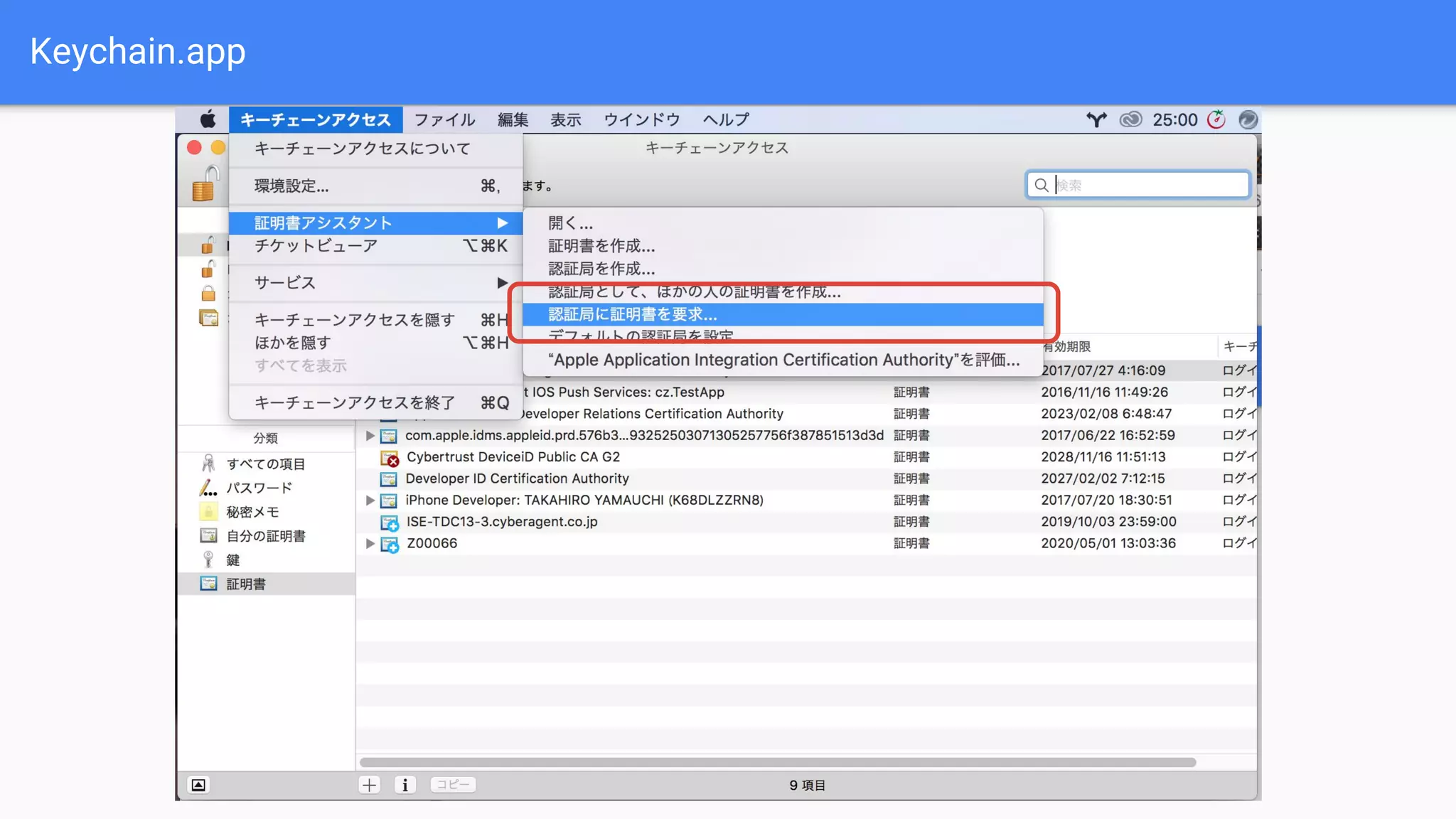Viewport: 1456px width, 819px height.
Task: Open 環境設定... from the menu
Action: (x=375, y=186)
